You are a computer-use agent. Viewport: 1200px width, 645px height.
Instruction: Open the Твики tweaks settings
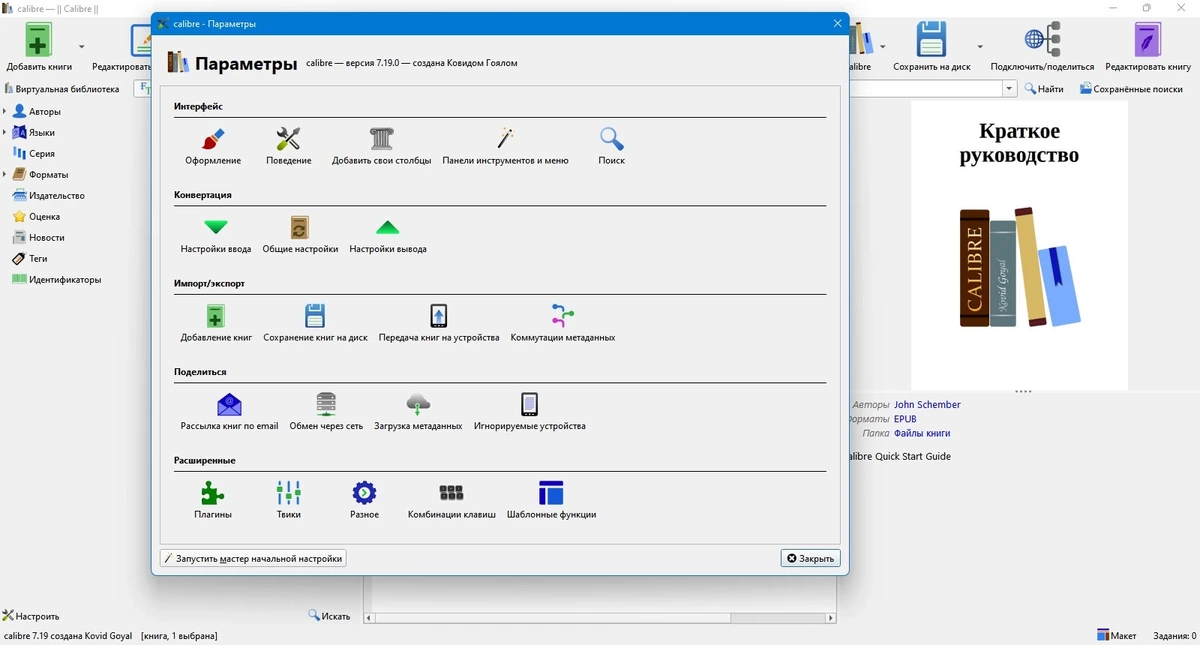click(289, 500)
